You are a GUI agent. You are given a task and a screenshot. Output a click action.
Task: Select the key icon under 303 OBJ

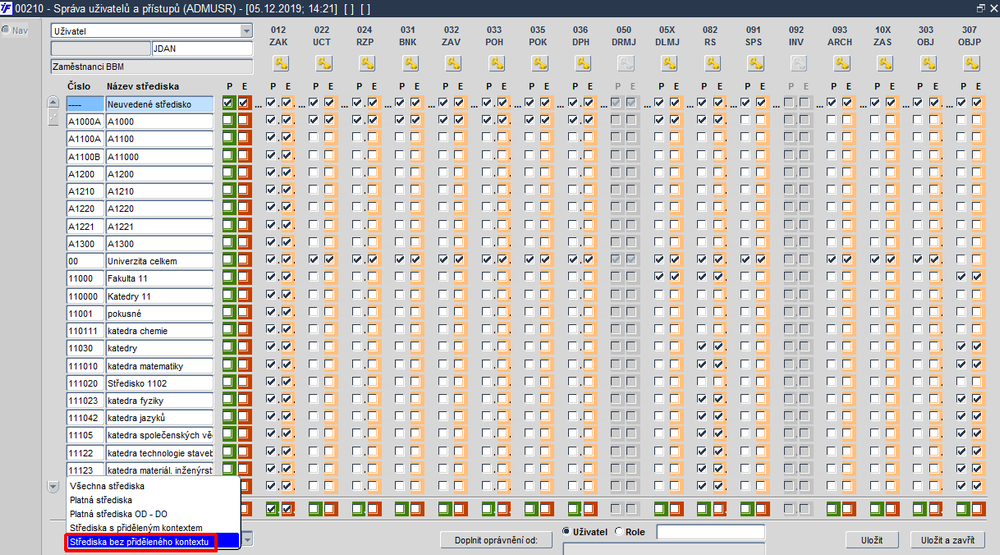pyautogui.click(x=929, y=63)
